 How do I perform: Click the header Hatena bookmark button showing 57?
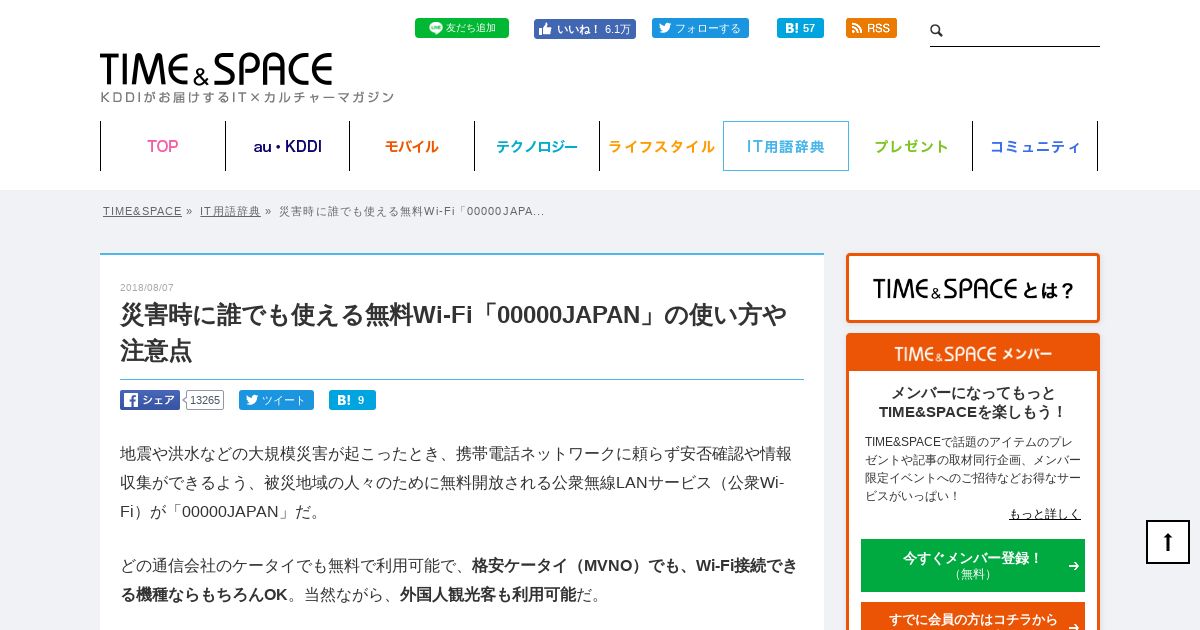click(800, 28)
